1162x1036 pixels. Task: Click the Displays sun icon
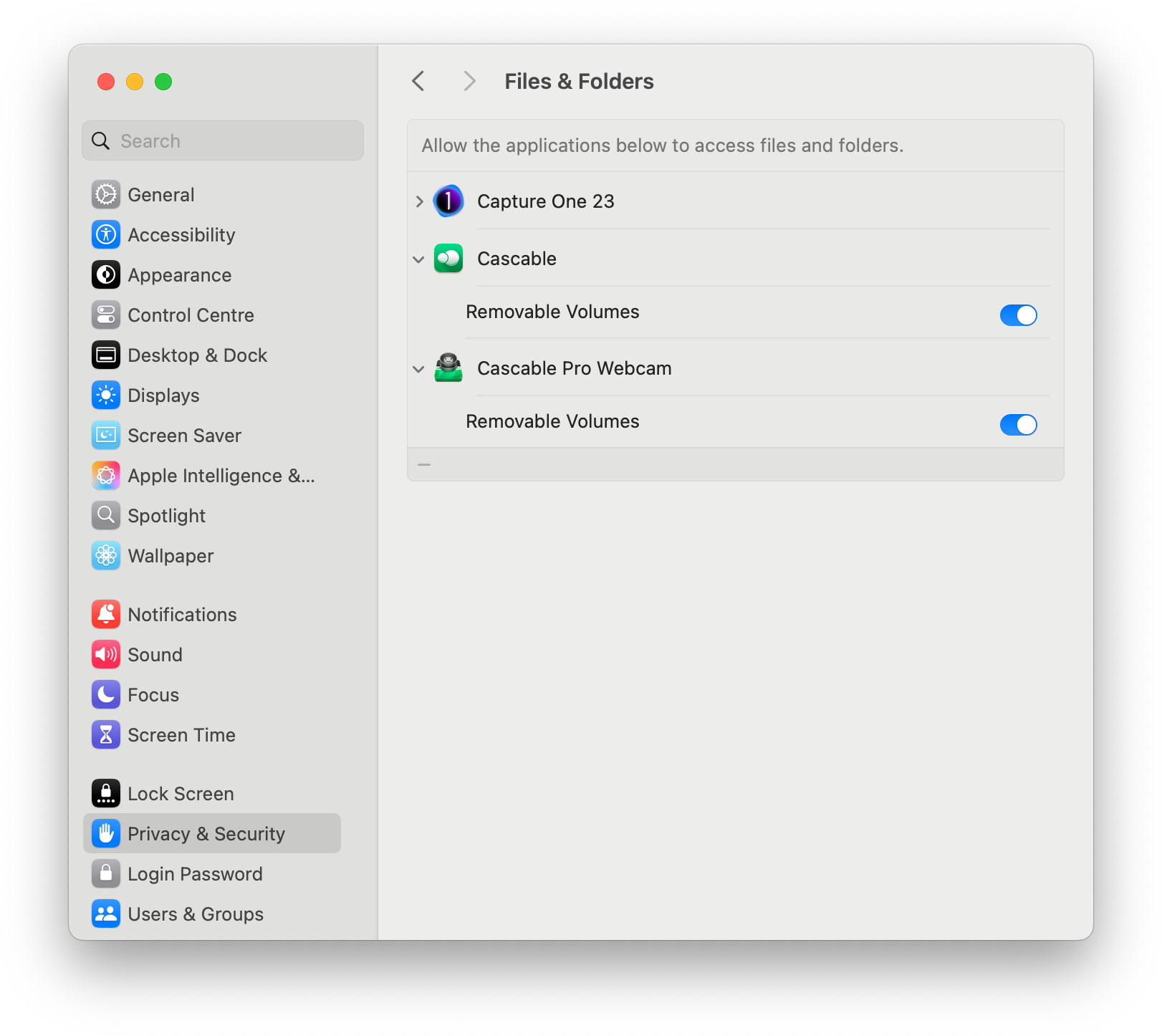[x=106, y=395]
